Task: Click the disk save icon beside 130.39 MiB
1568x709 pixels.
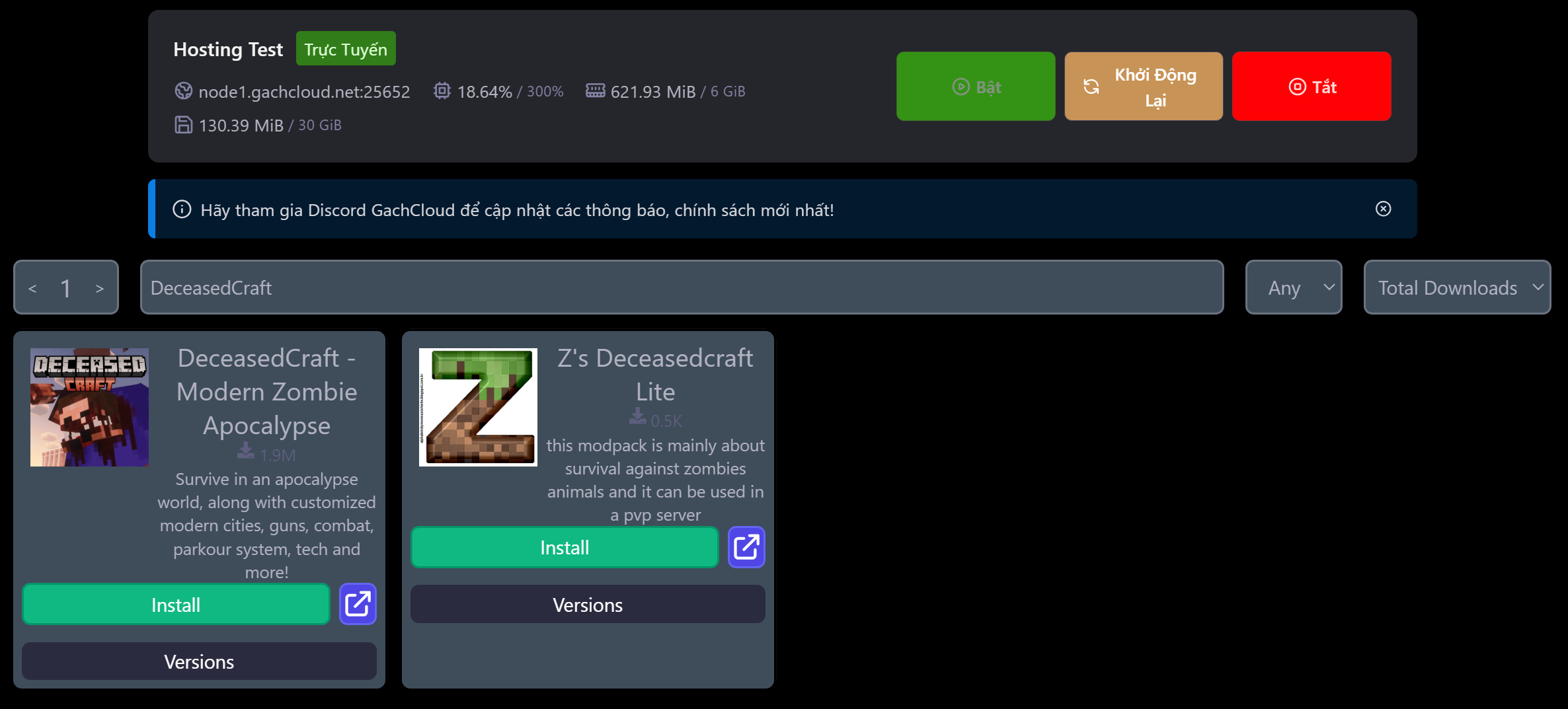Action: (x=183, y=125)
